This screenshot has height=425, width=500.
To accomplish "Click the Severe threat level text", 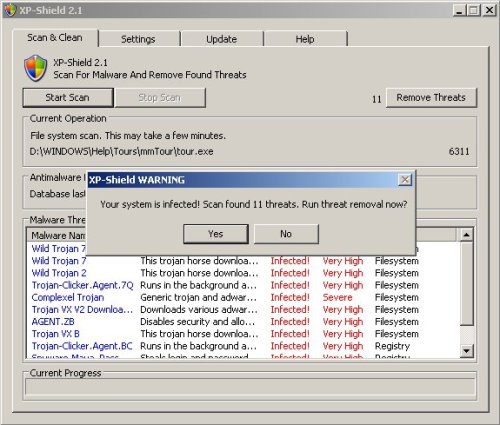I will click(x=337, y=297).
